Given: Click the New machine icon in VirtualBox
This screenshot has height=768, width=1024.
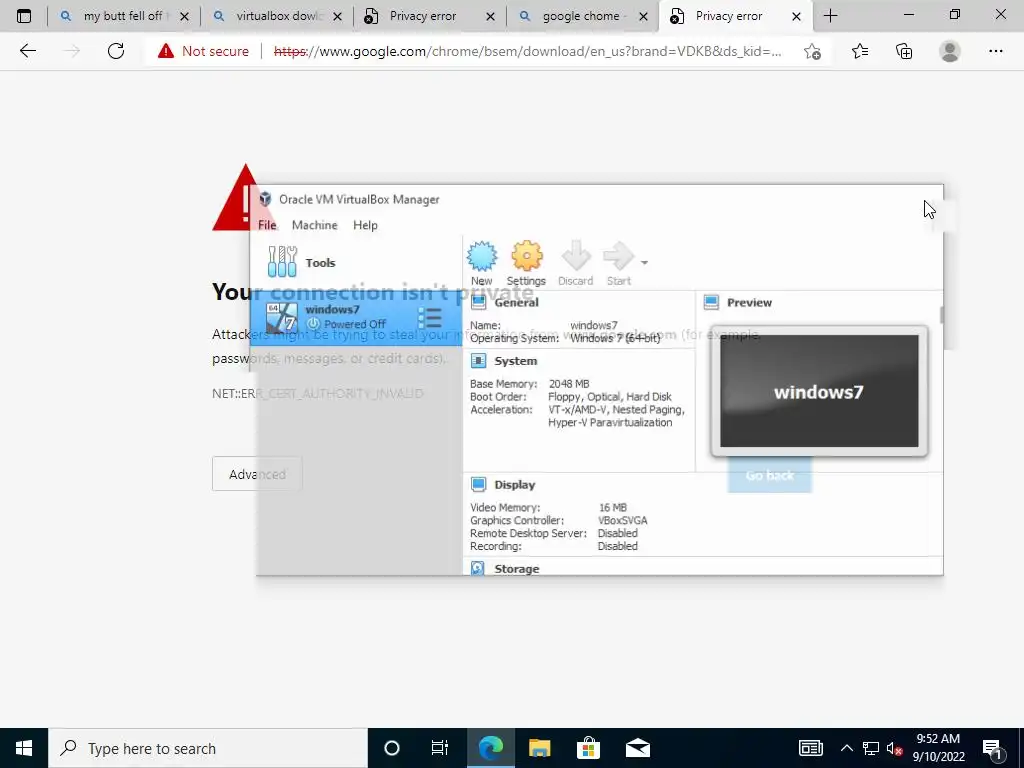Looking at the screenshot, I should [x=482, y=263].
